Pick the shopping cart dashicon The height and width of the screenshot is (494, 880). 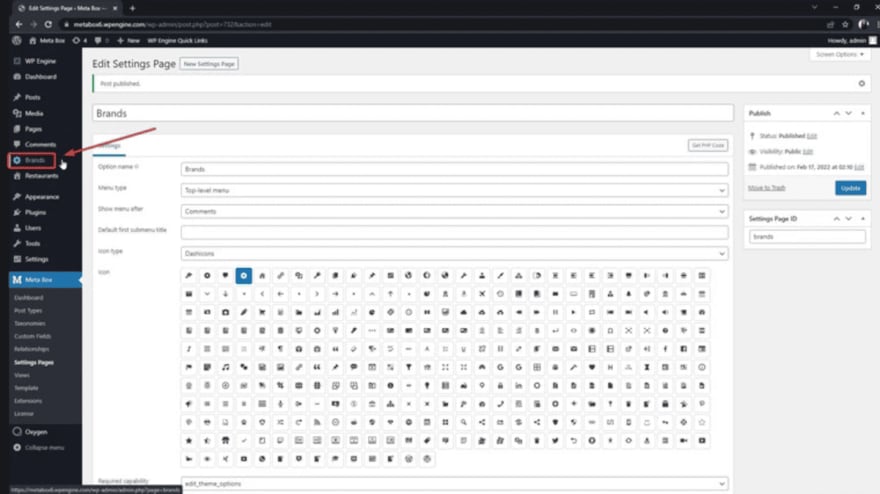tap(262, 312)
